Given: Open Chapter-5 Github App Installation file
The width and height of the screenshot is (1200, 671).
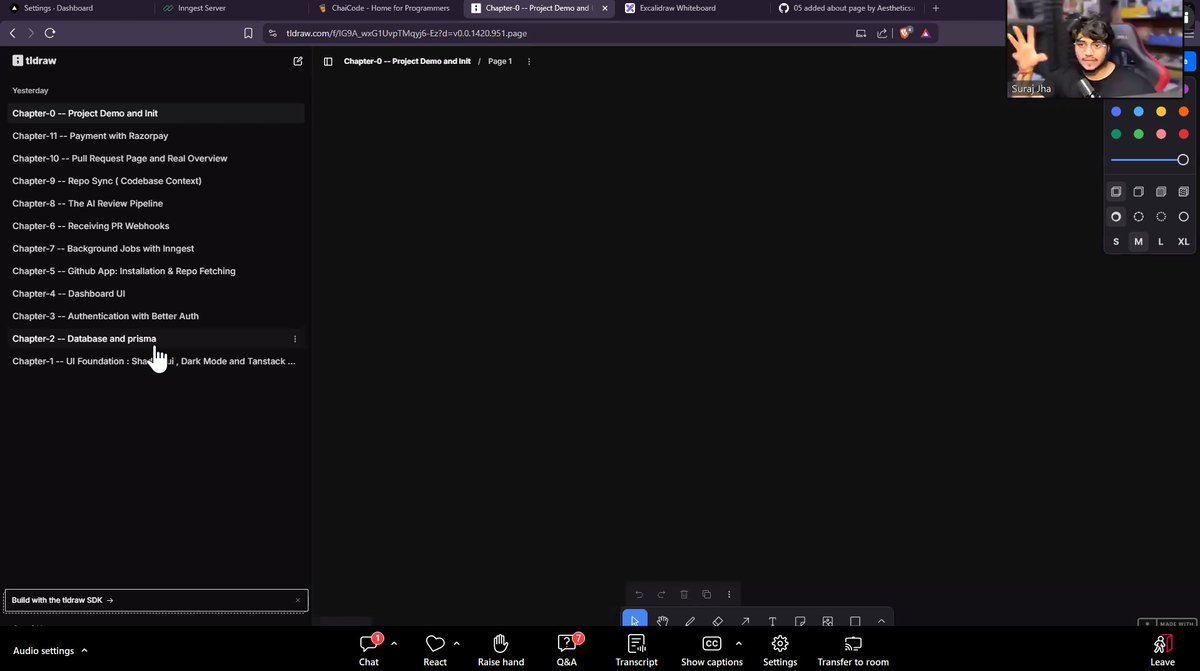Looking at the screenshot, I should (x=155, y=271).
